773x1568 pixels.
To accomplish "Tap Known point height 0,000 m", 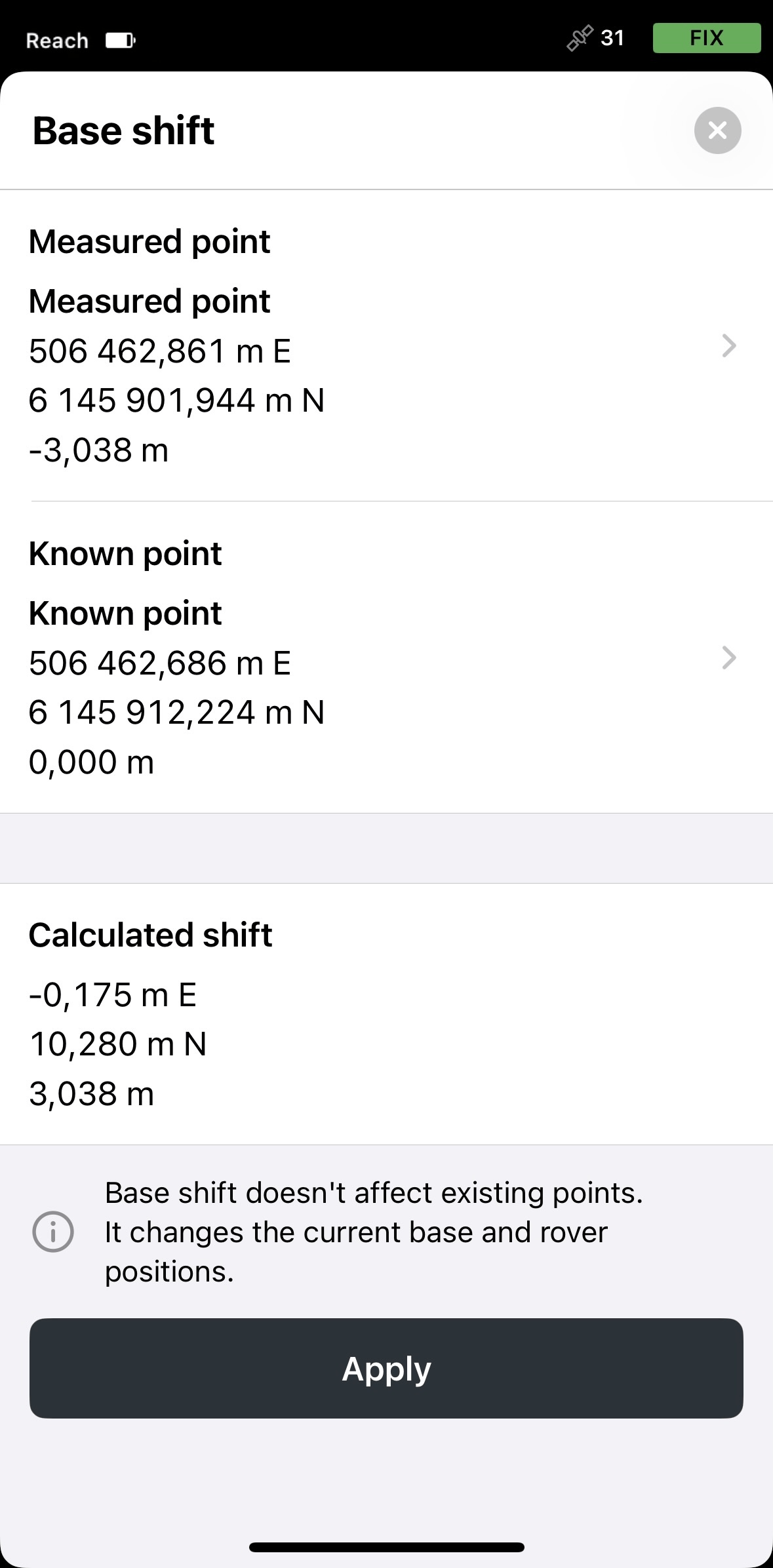I will (92, 762).
